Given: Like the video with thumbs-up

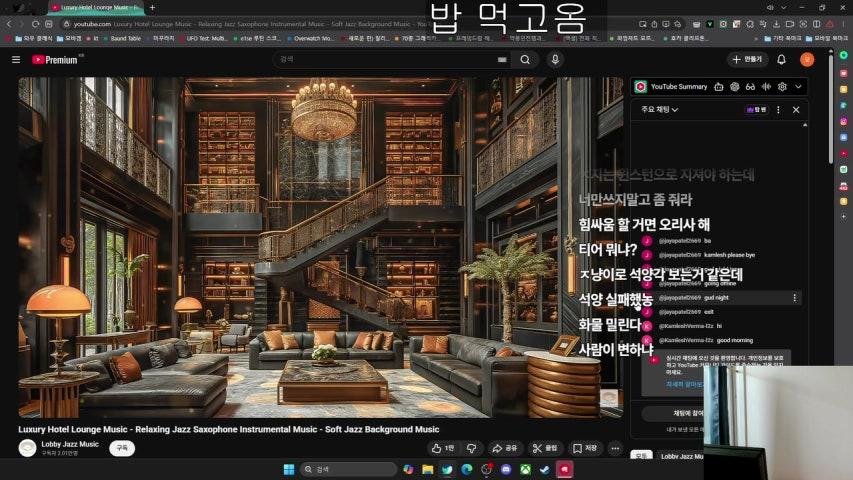Looking at the screenshot, I should coord(442,448).
